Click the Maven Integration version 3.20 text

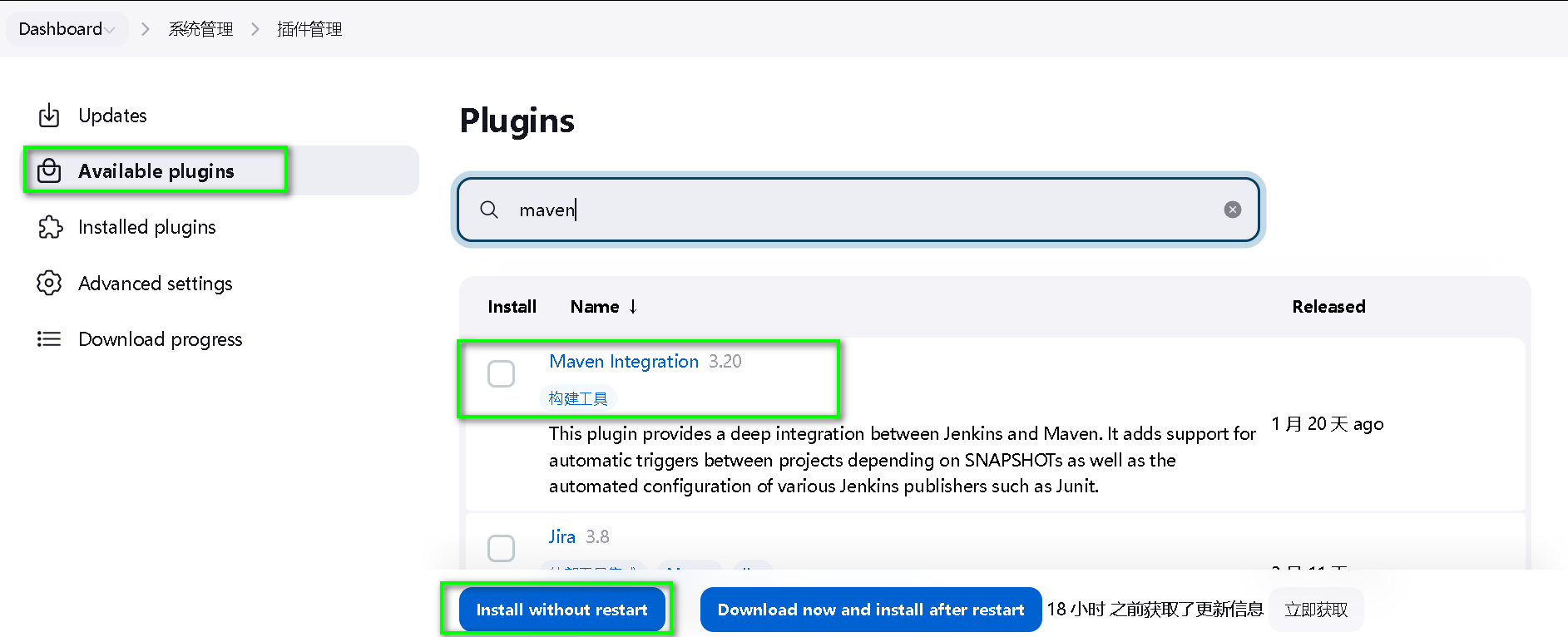(725, 362)
